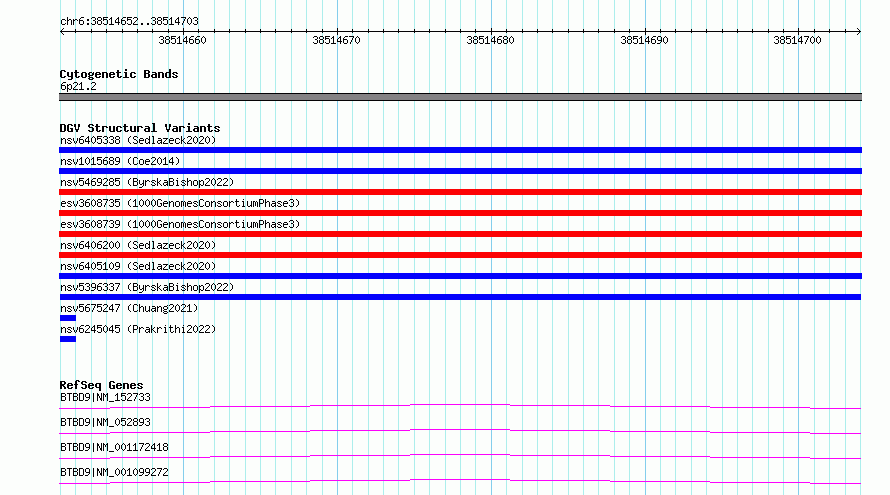
Task: Click the red bar for nsv6406200
Action: (x=460, y=255)
